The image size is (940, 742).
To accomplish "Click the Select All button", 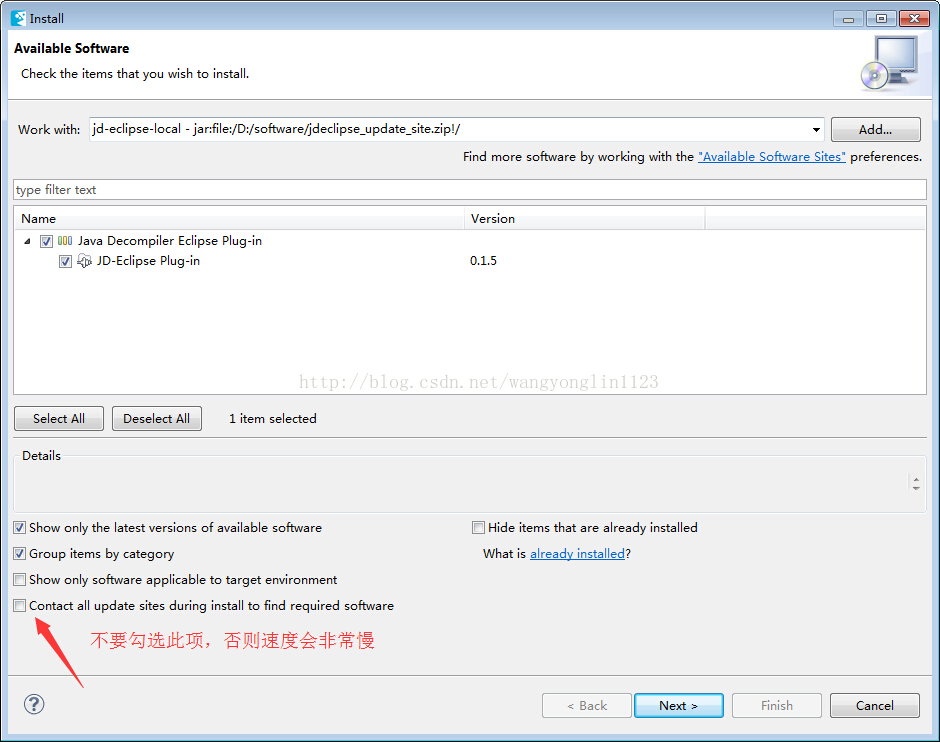I will pos(59,418).
